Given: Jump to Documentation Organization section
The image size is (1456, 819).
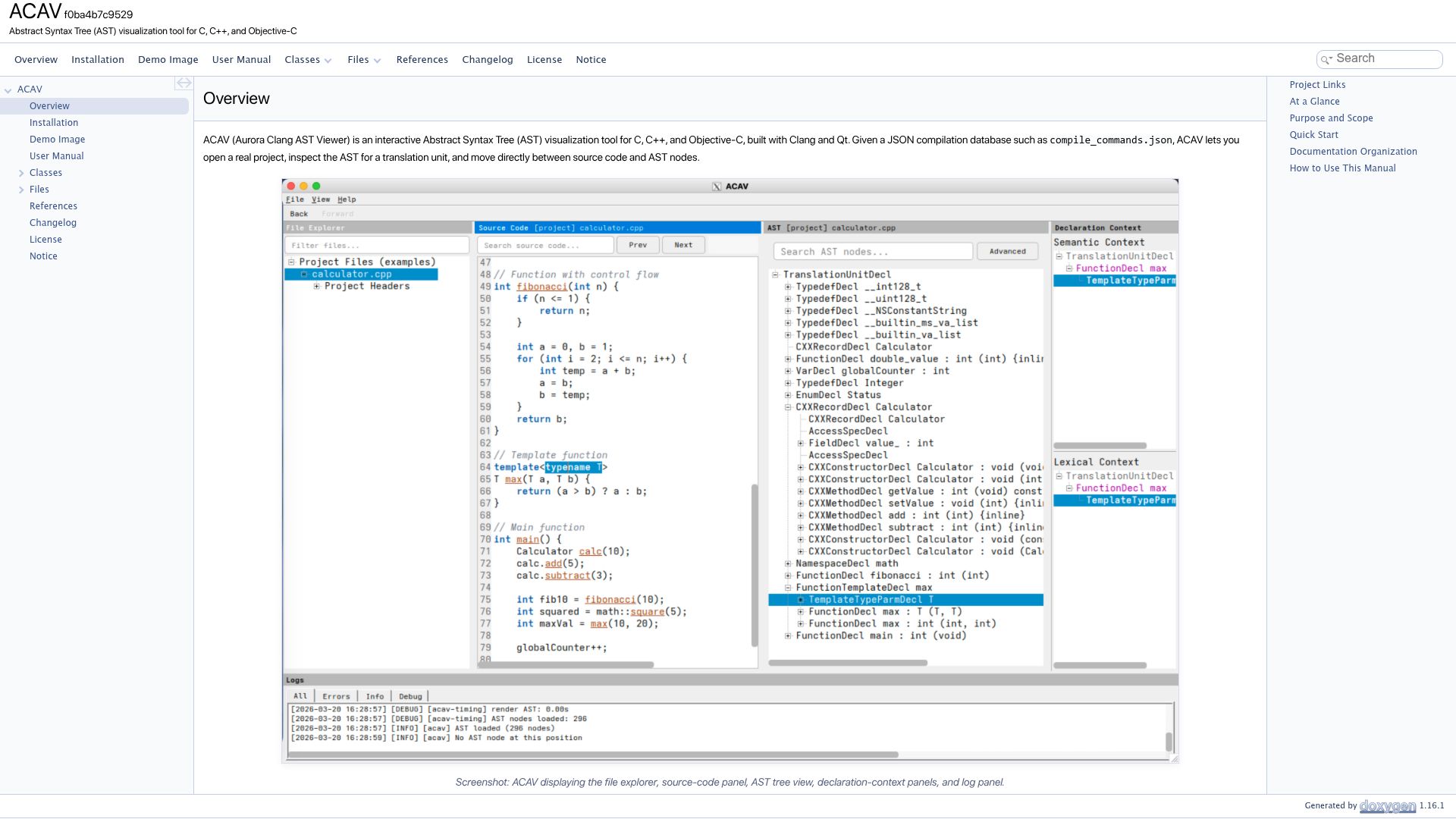Looking at the screenshot, I should point(1353,152).
